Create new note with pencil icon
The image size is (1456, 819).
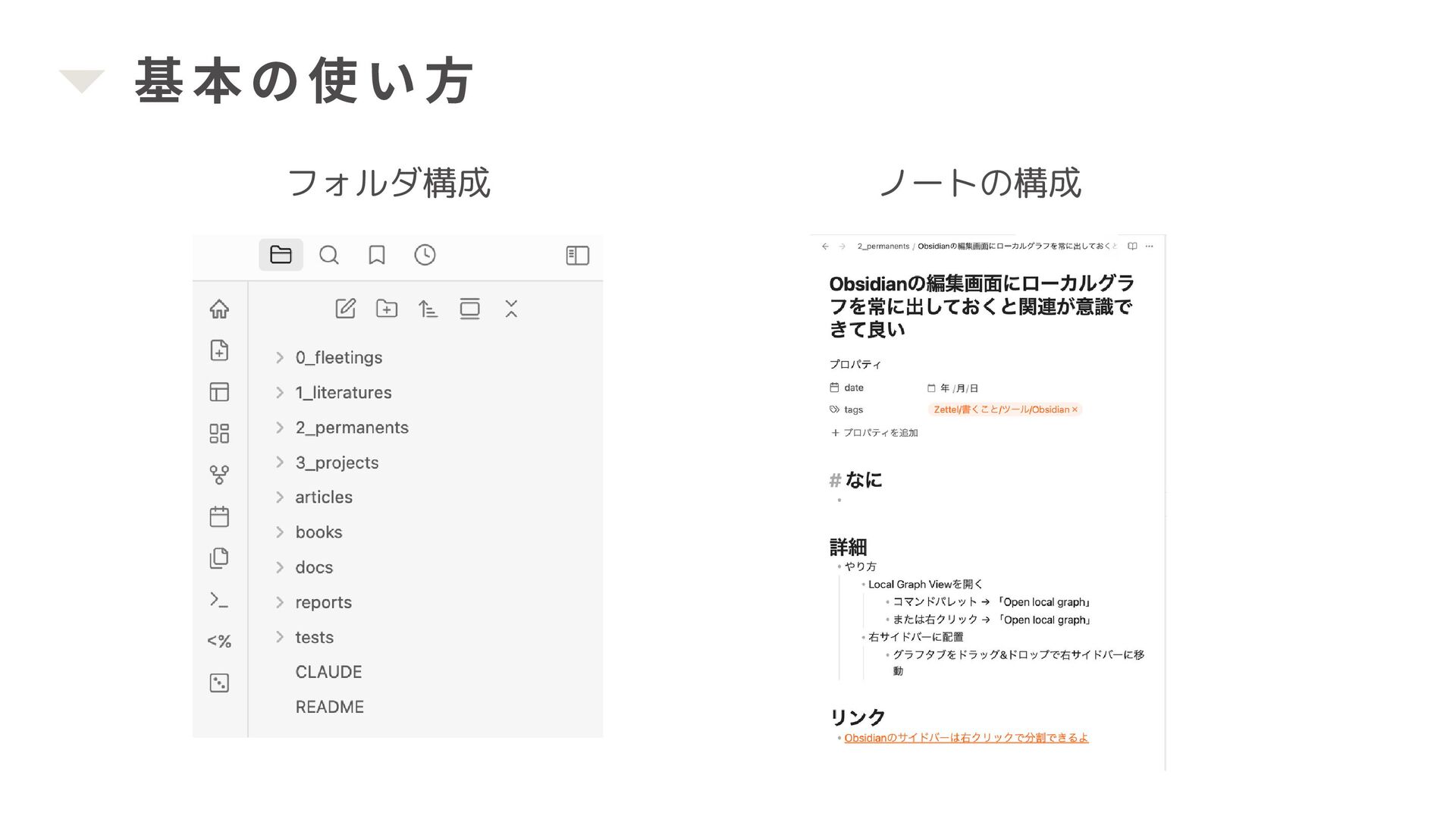coord(346,309)
